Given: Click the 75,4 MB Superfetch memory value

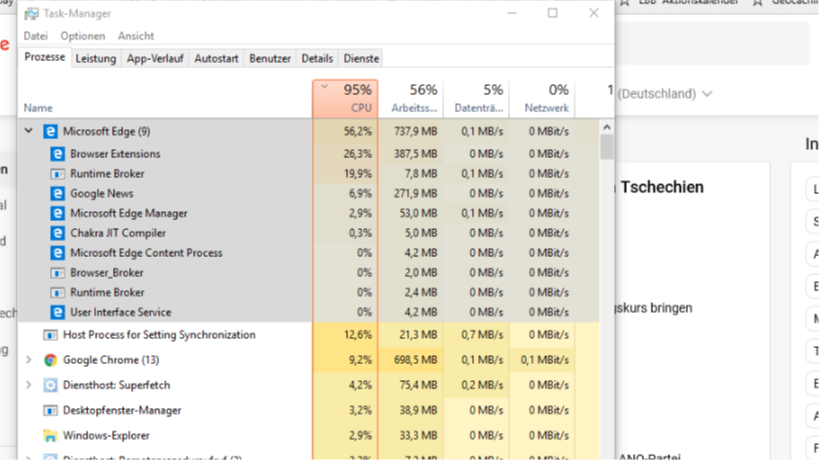Looking at the screenshot, I should (x=418, y=385).
